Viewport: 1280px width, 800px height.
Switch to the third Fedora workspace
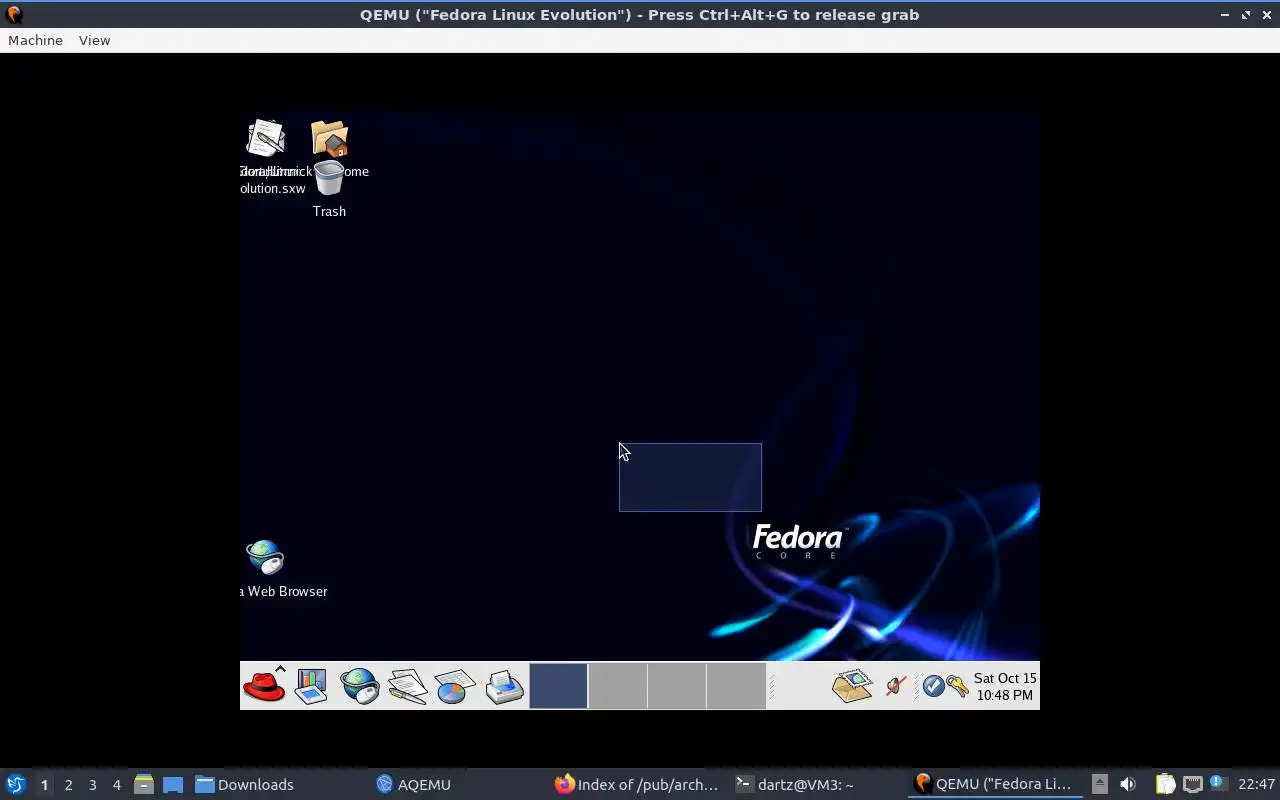point(676,686)
